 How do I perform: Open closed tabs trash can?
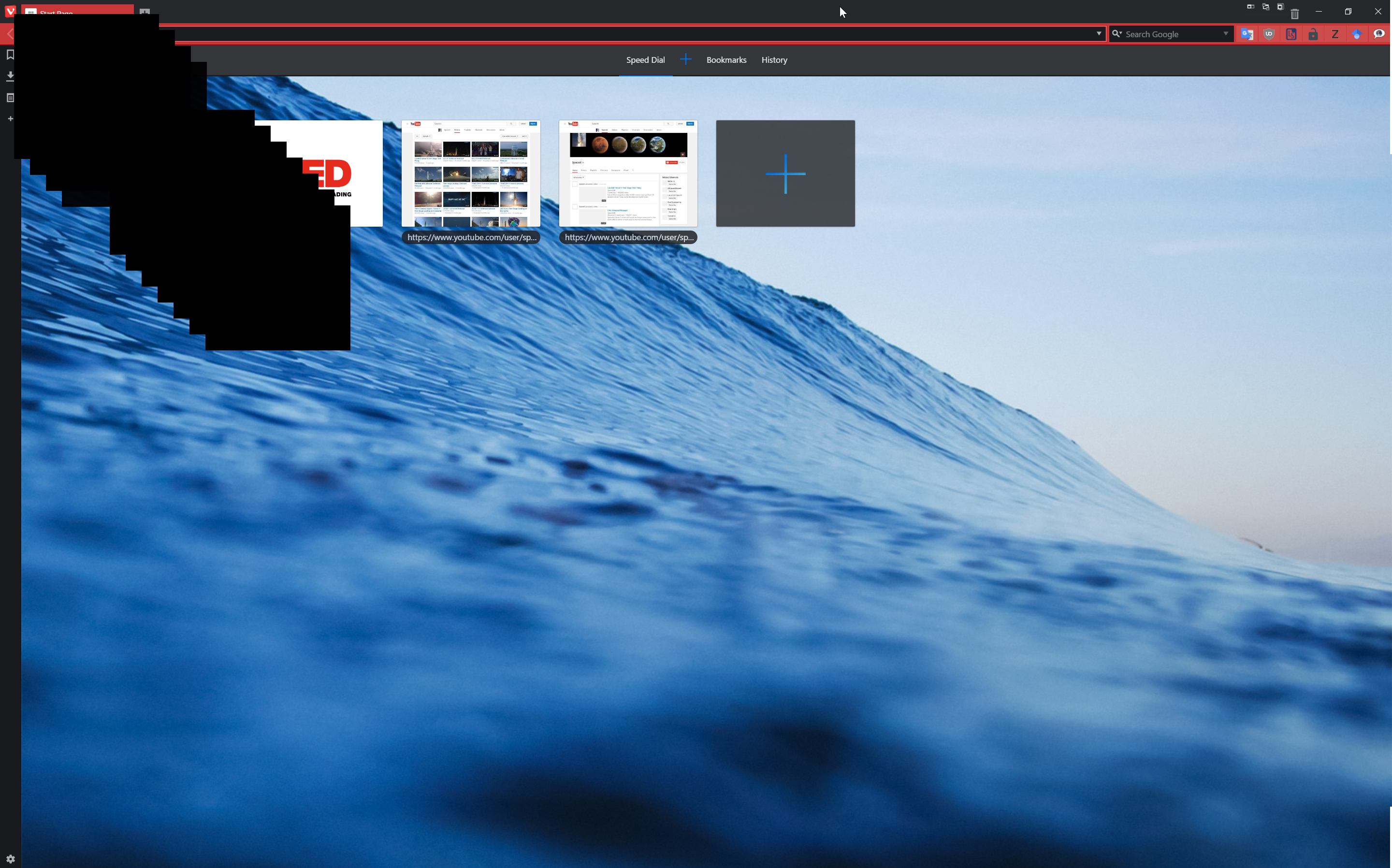tap(1294, 13)
